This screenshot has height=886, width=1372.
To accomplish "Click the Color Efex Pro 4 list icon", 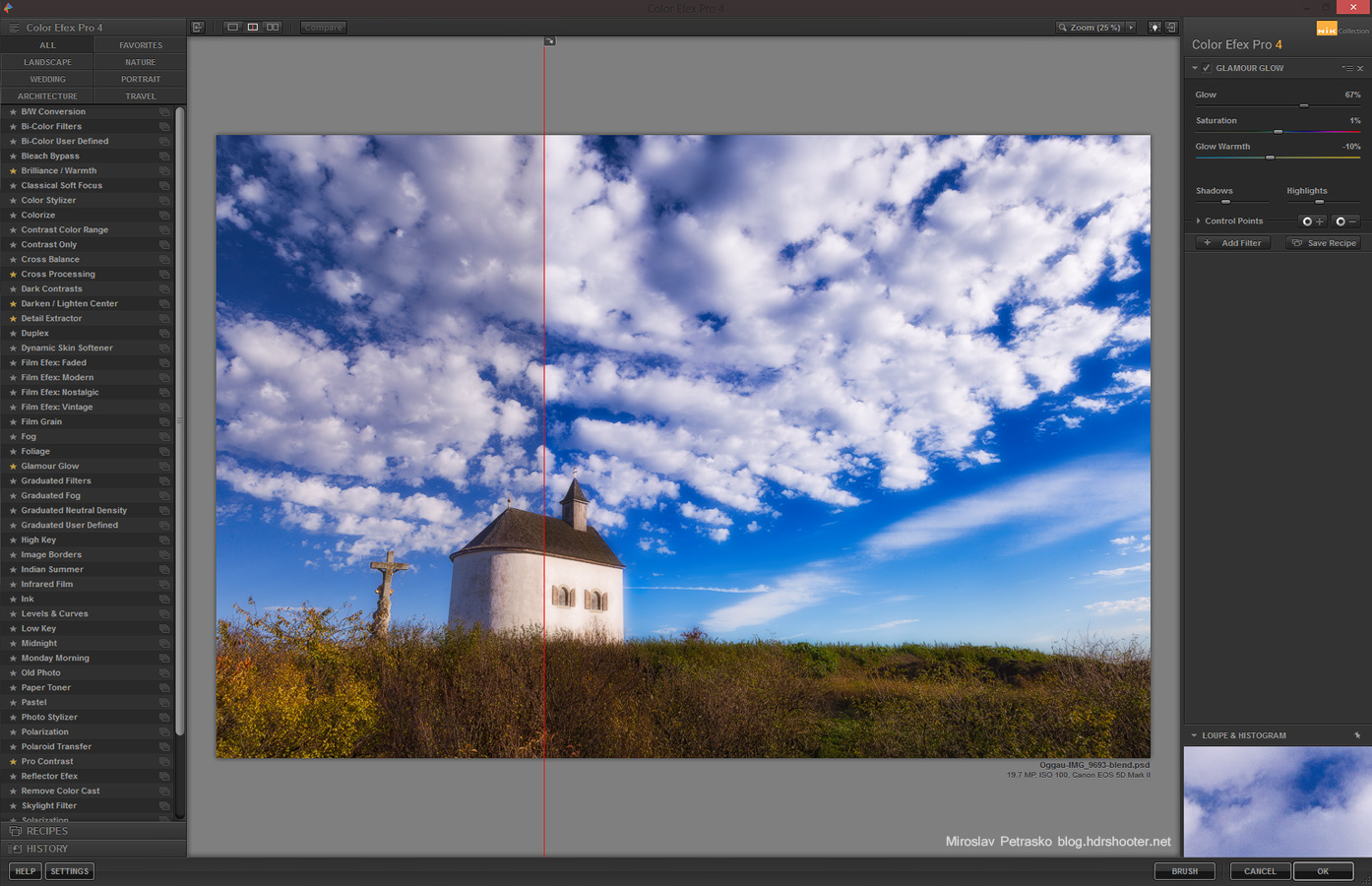I will click(x=14, y=28).
